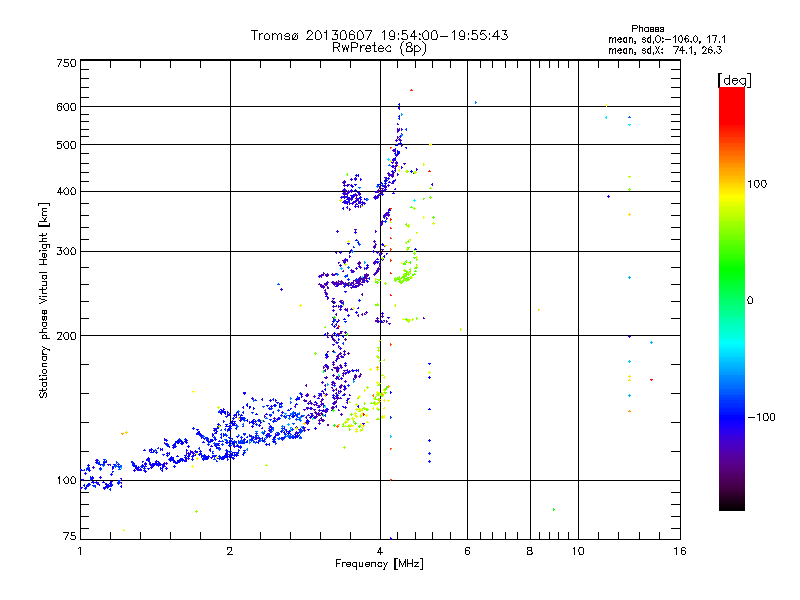Viewport: 800px width, 600px height.
Task: Click the phase colorbar scale
Action: pyautogui.click(x=732, y=299)
